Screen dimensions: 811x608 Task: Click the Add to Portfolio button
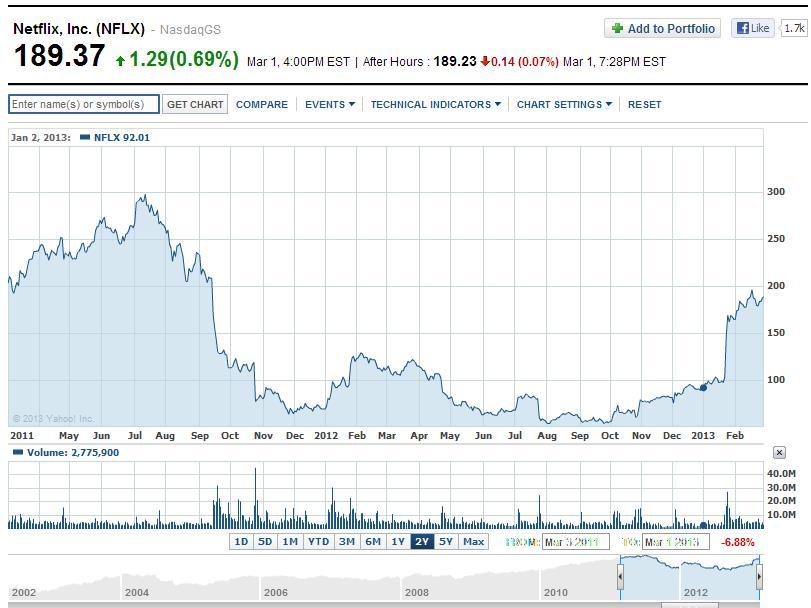pyautogui.click(x=663, y=28)
